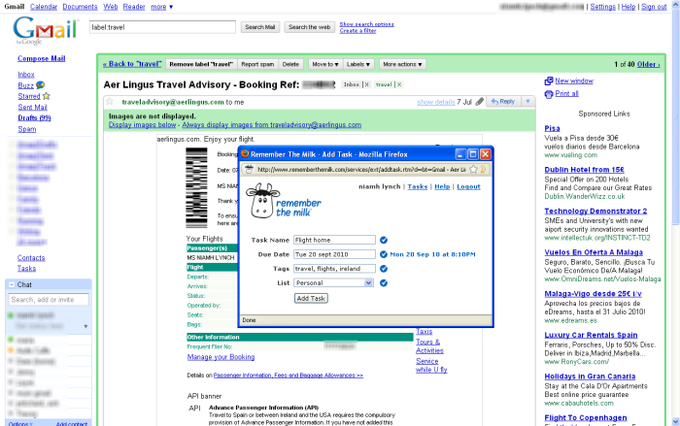
Task: Open chat status dropdown arrow
Action: pos(85,326)
